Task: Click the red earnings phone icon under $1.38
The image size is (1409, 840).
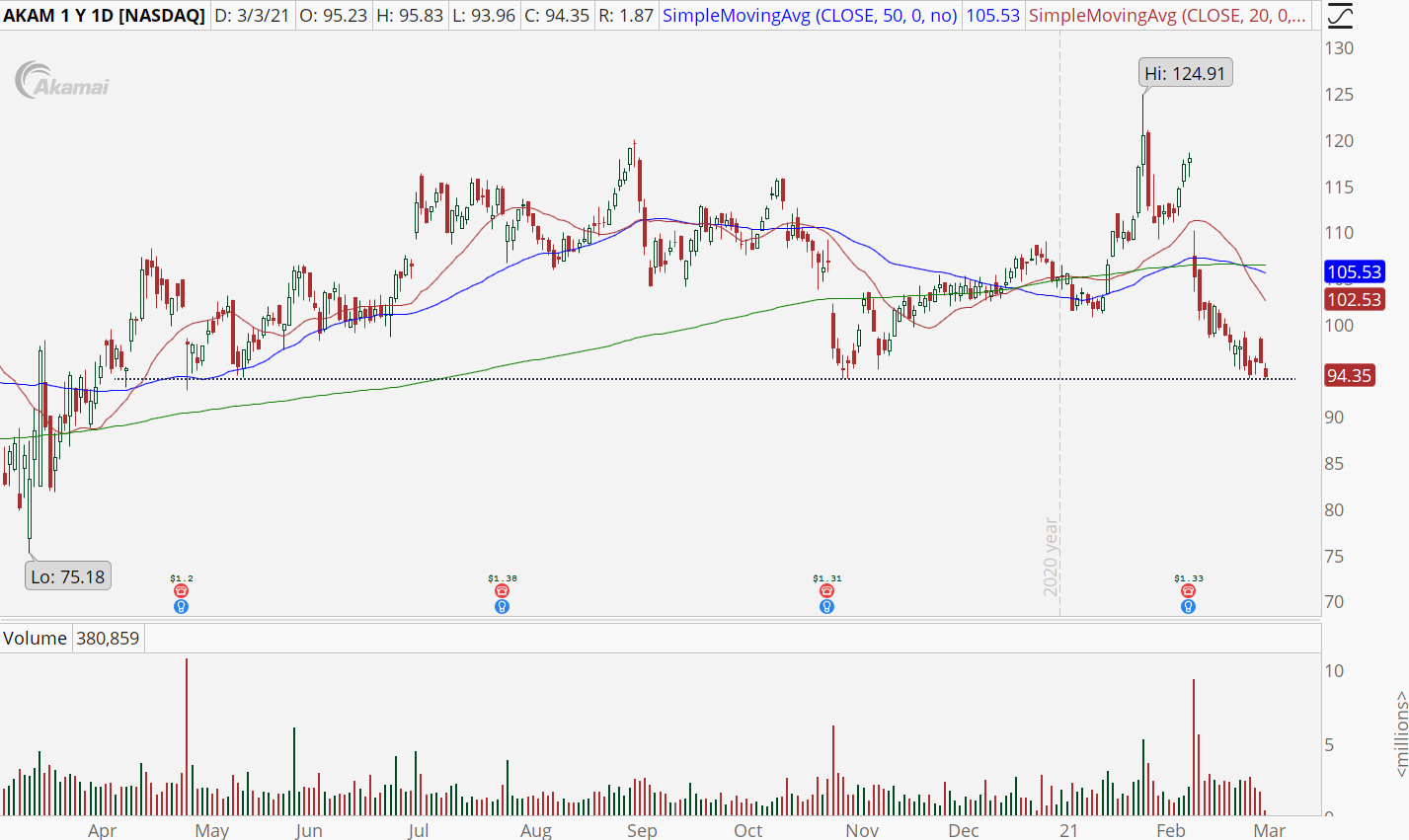Action: (x=502, y=591)
